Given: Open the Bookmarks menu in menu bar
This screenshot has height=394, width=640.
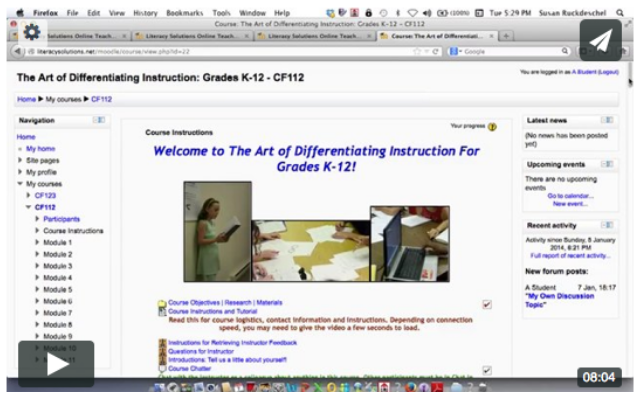Looking at the screenshot, I should click(184, 13).
